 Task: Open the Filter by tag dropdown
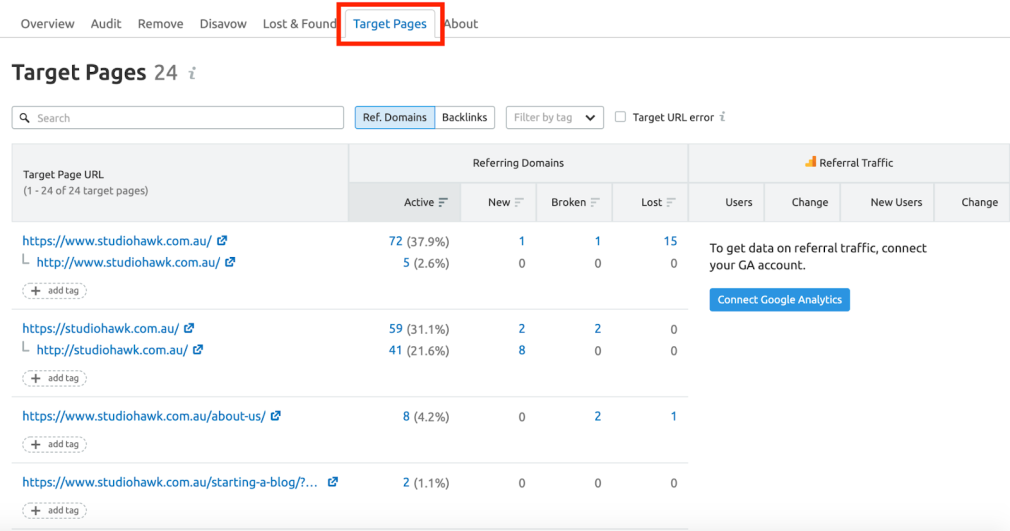click(x=555, y=117)
